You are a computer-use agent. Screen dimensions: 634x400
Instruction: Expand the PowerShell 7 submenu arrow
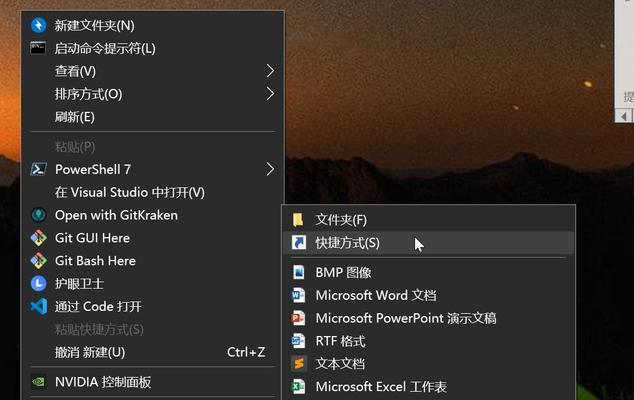270,169
